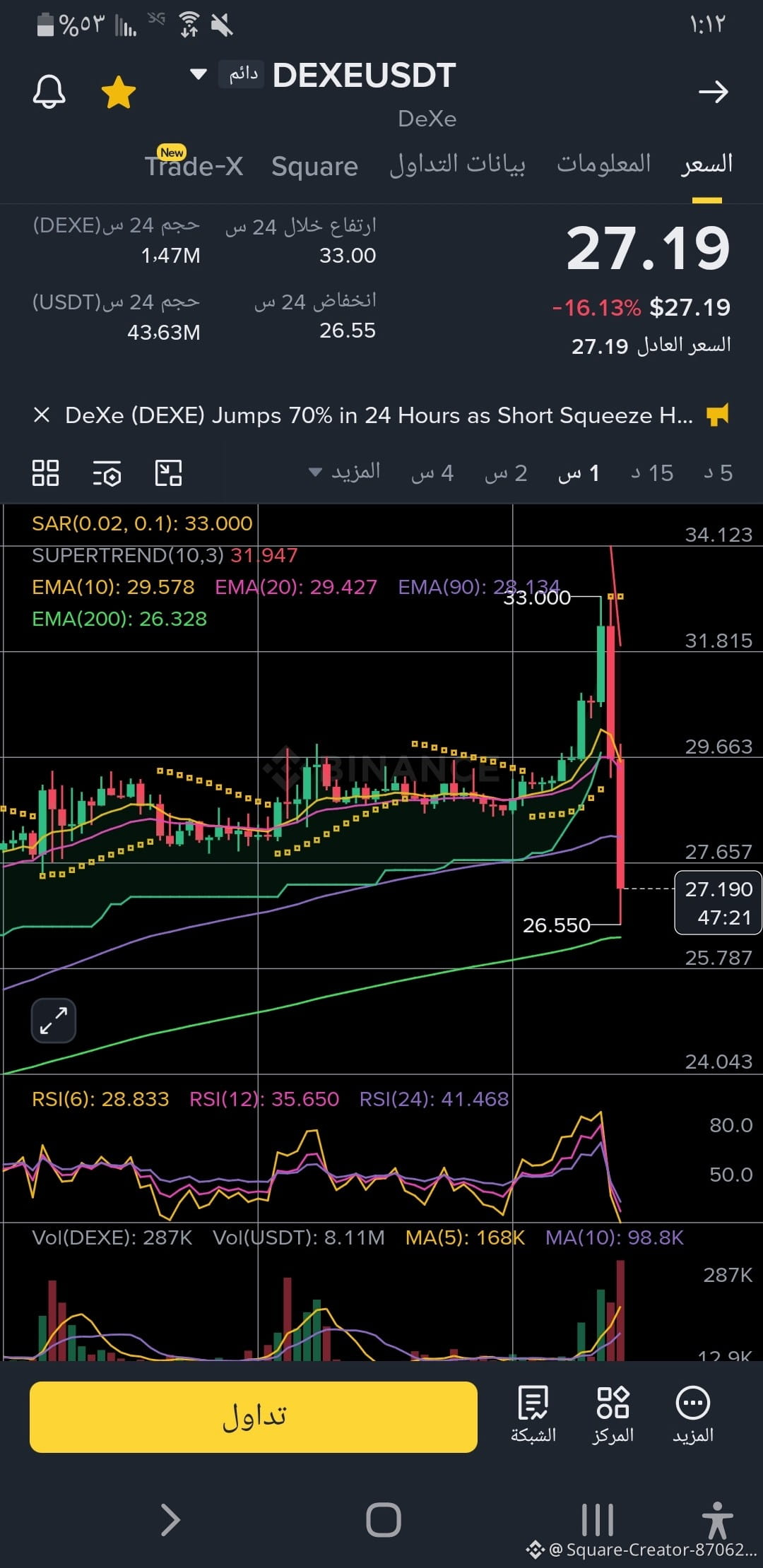Tap the EMA(10): 29.578 label

pos(113,587)
